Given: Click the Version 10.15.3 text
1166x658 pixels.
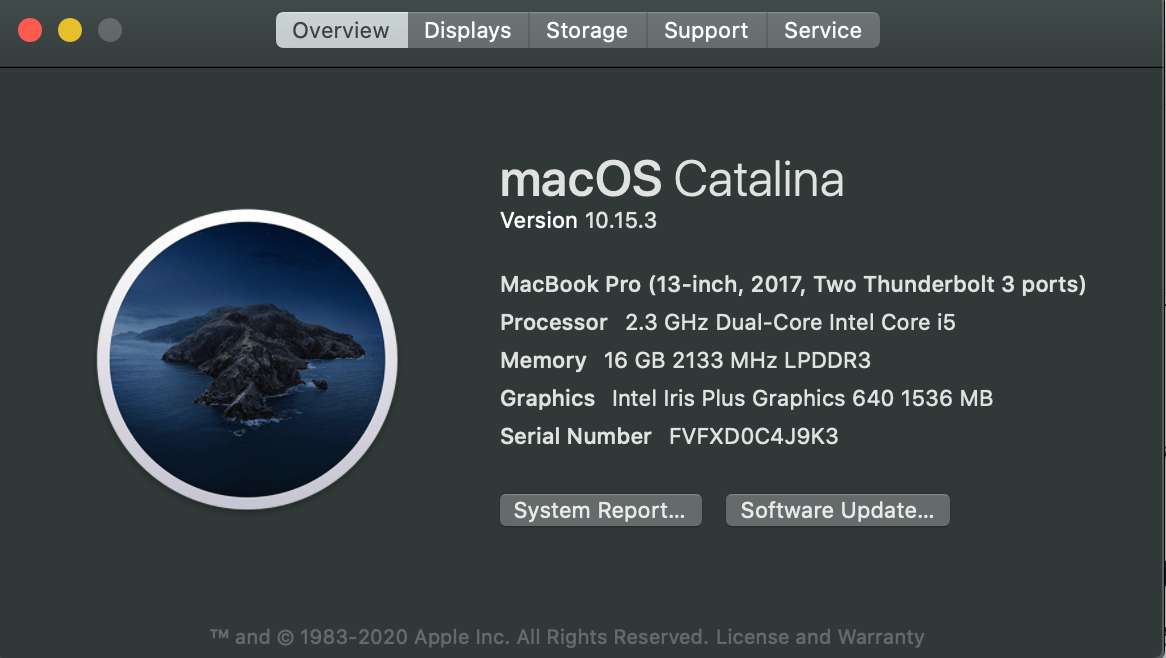Looking at the screenshot, I should (x=578, y=220).
